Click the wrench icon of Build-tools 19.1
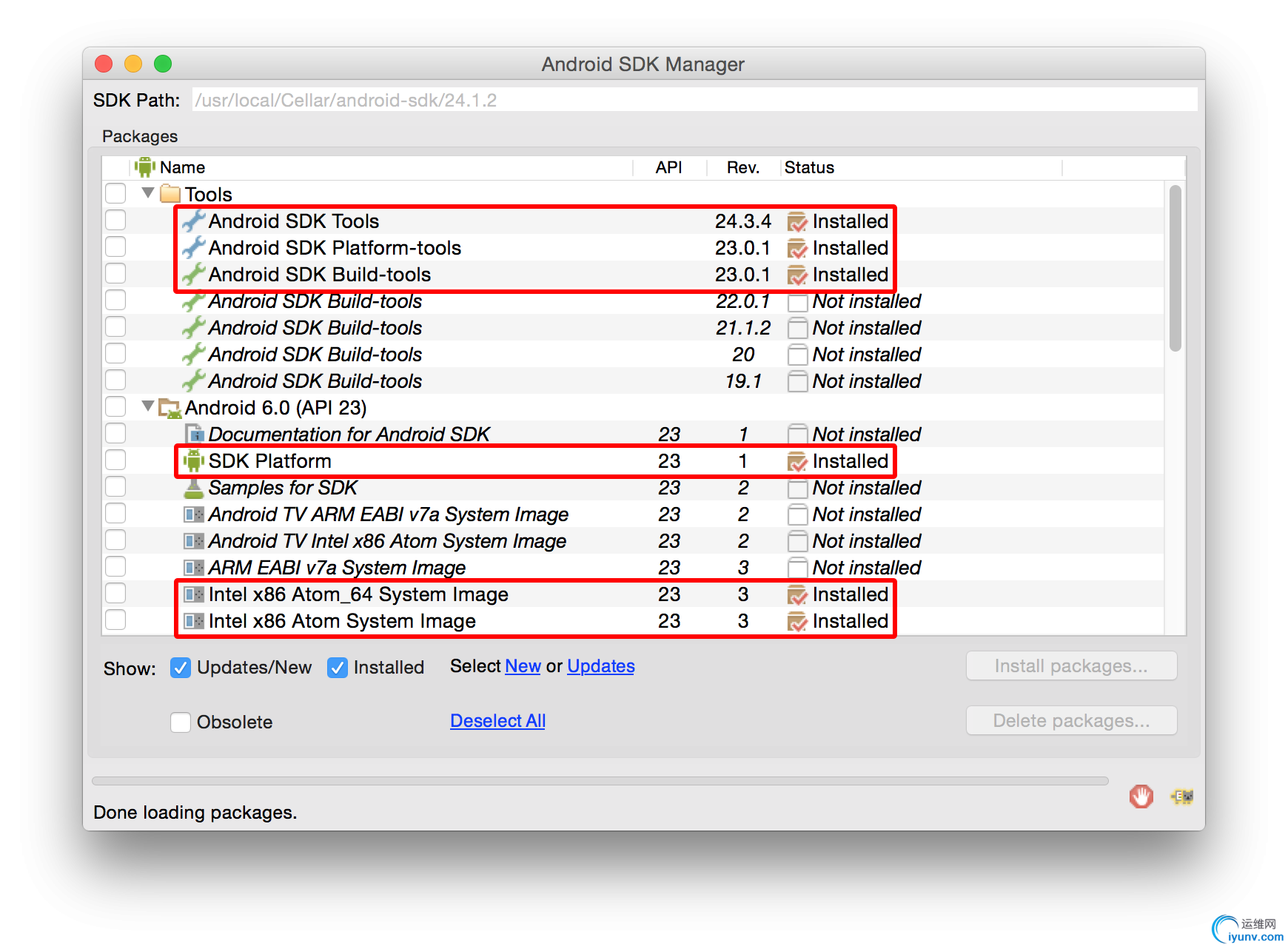 pyautogui.click(x=194, y=380)
